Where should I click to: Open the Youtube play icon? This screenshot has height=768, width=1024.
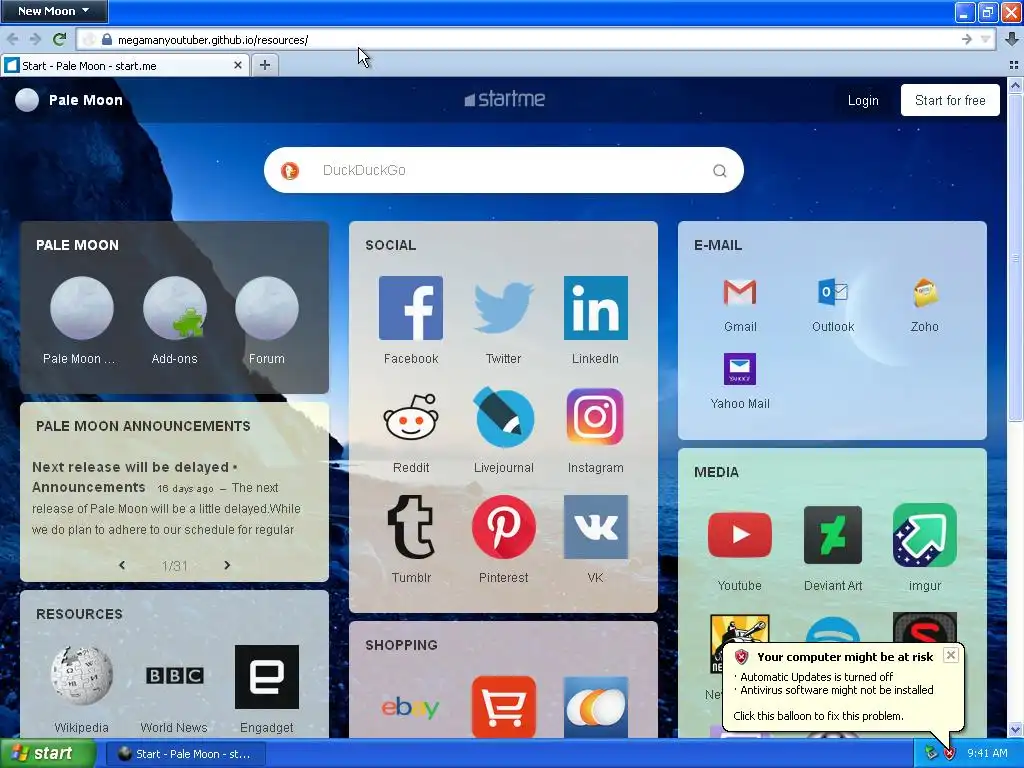point(740,535)
